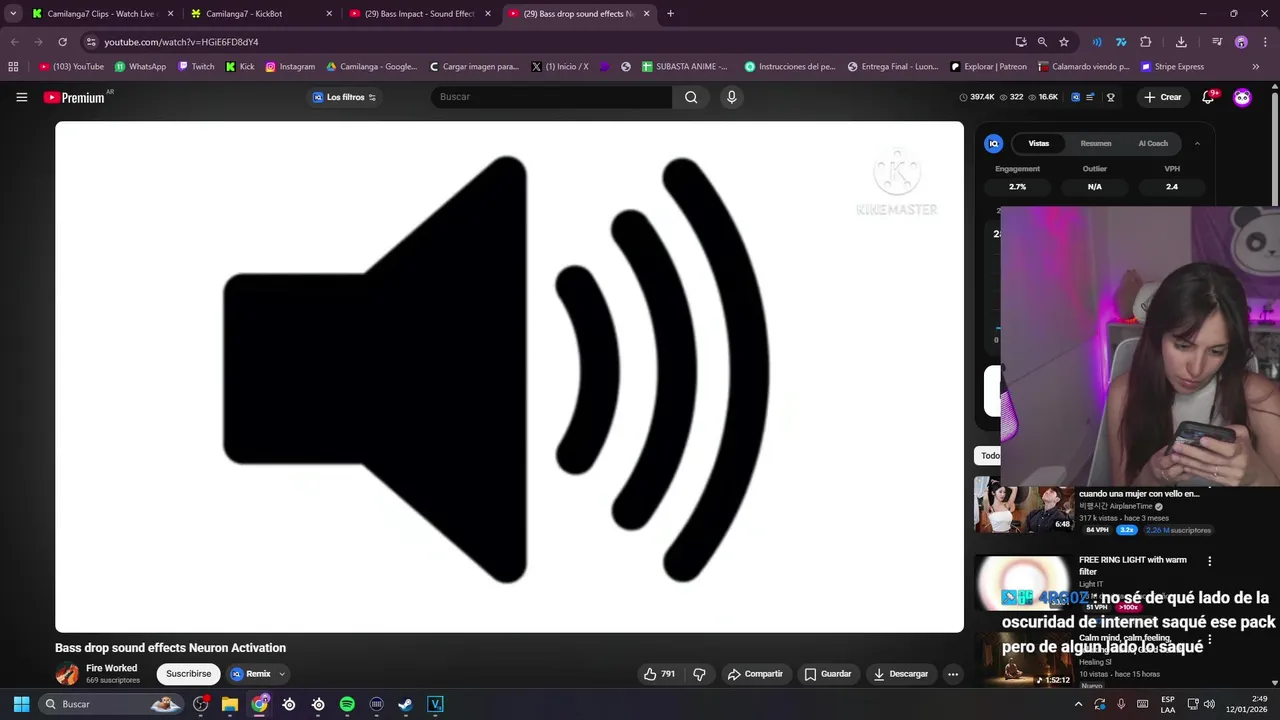Click the Windows taskbar search box

pyautogui.click(x=110, y=704)
